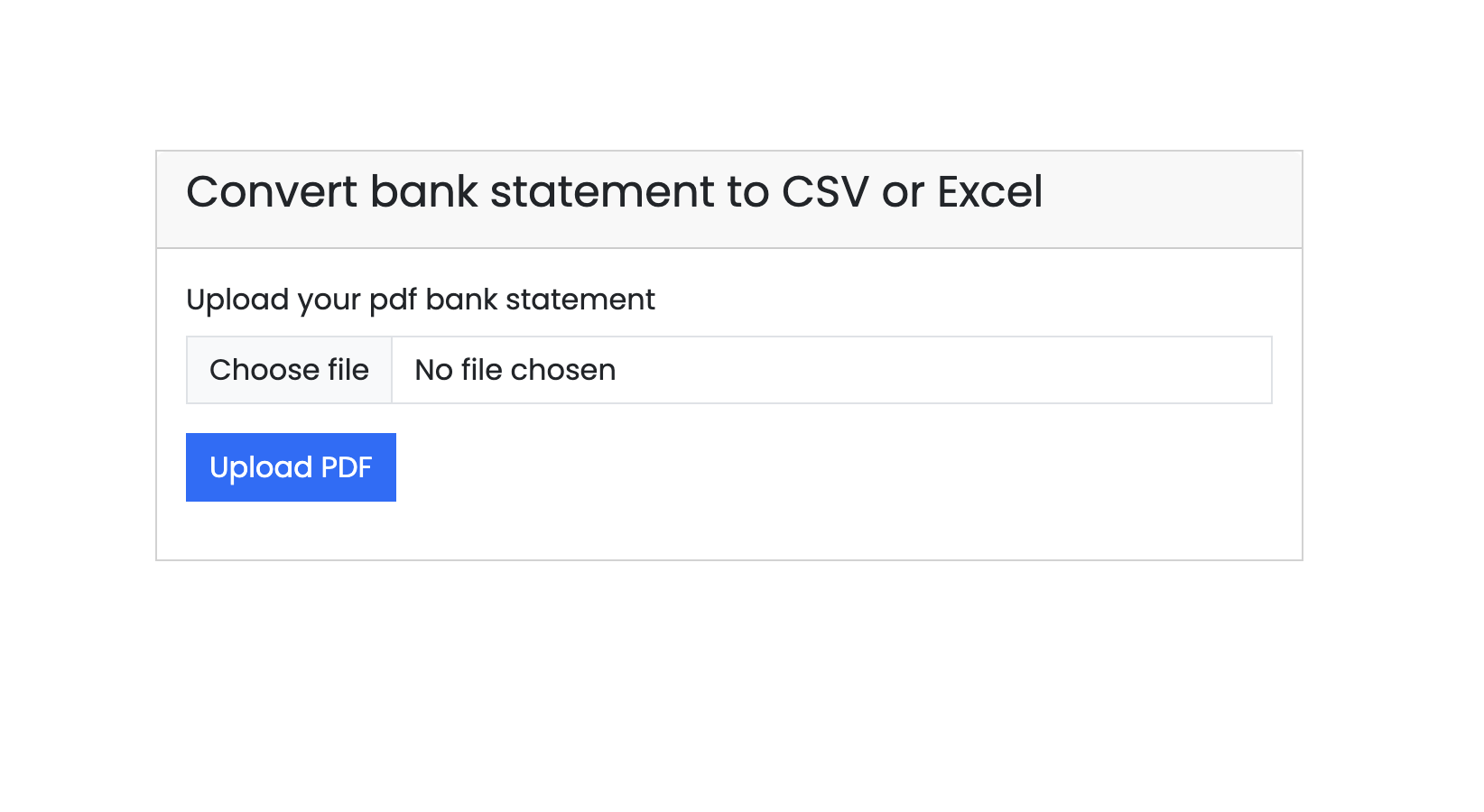This screenshot has width=1484, height=812.
Task: Click inside the file selection box
Action: point(722,370)
